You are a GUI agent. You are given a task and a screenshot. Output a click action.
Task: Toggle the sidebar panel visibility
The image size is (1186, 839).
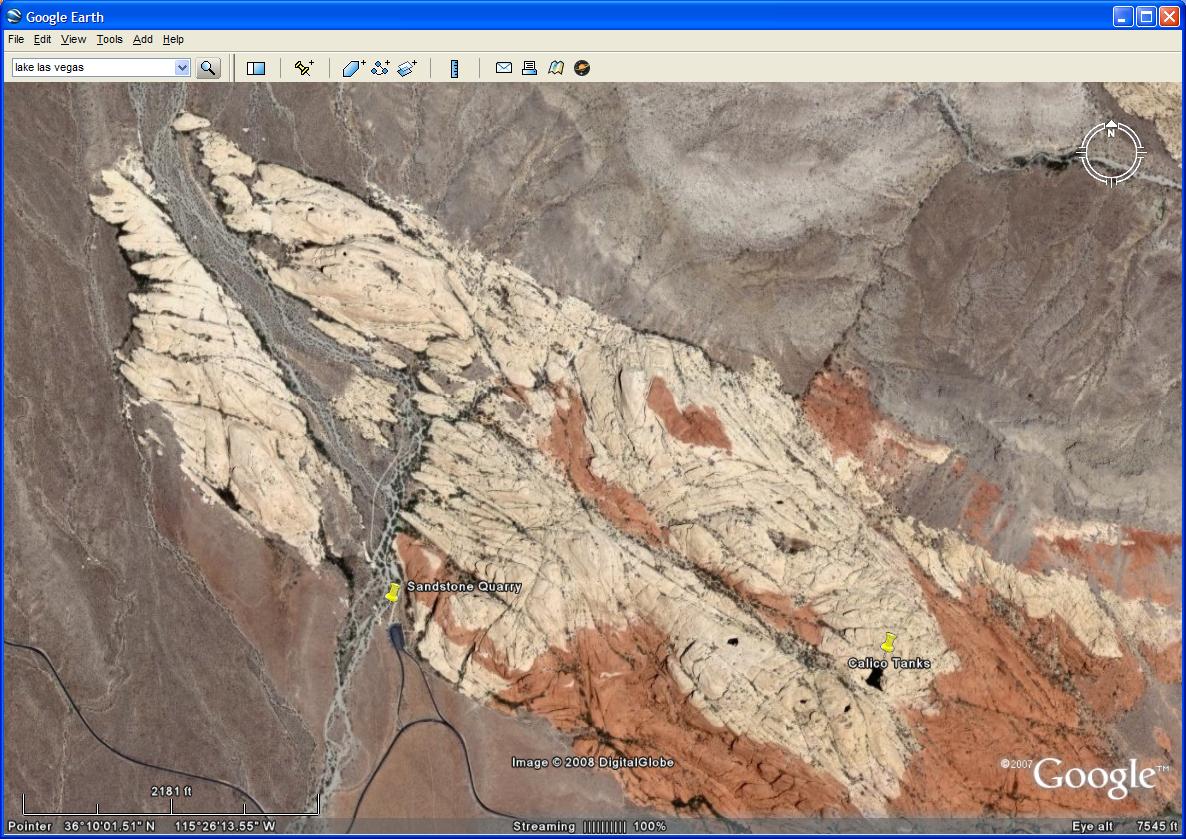click(x=256, y=68)
